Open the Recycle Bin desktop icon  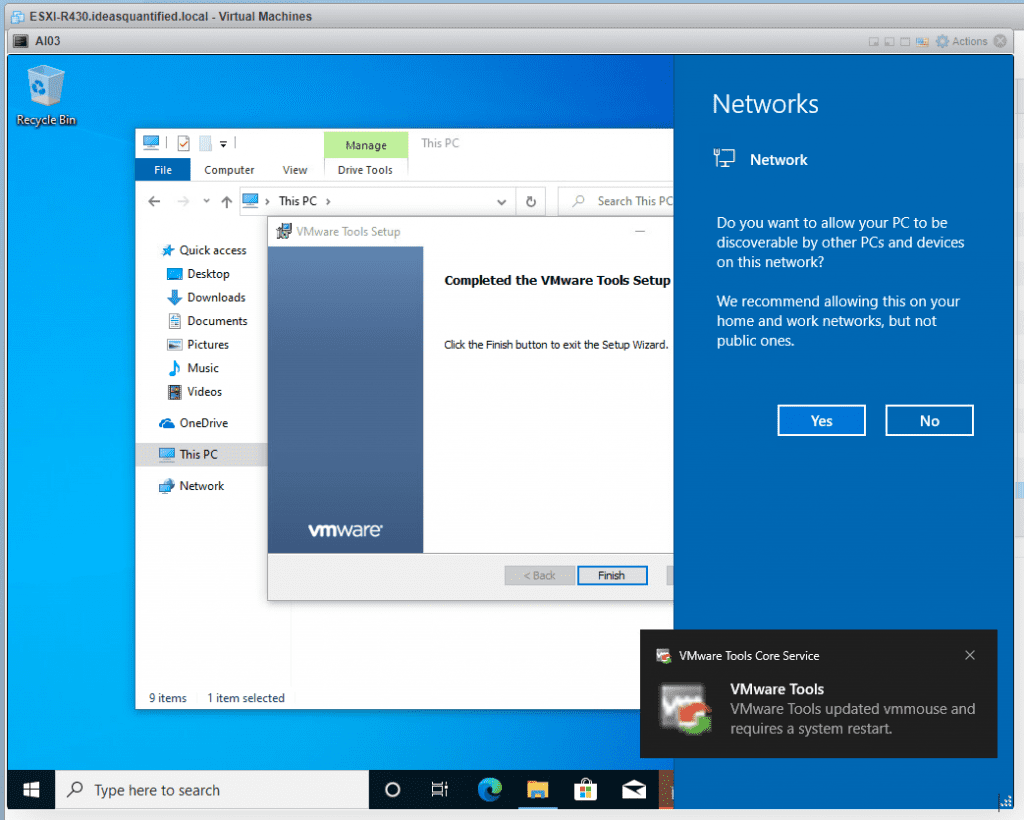click(46, 95)
